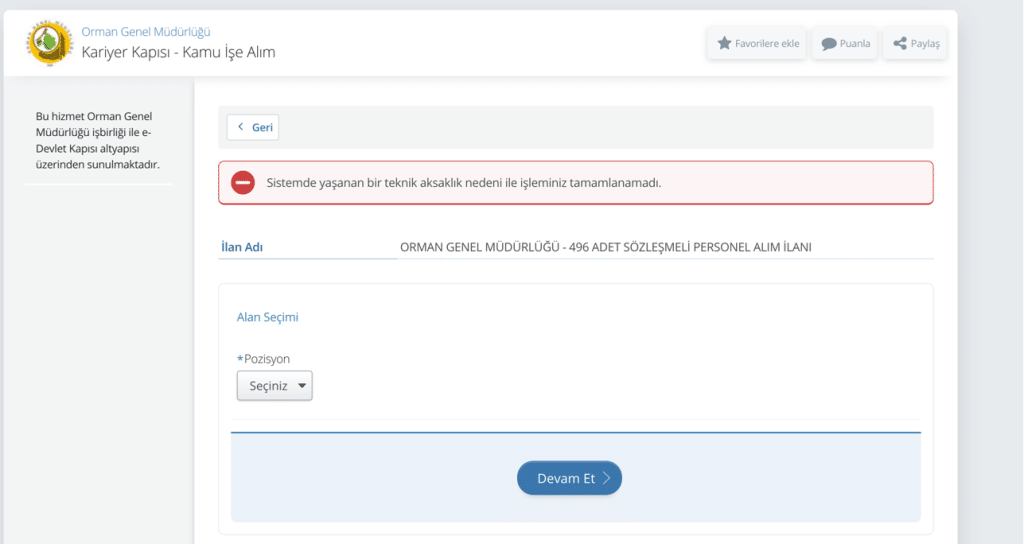1024x544 pixels.
Task: Go back using the Geri button
Action: click(x=253, y=127)
